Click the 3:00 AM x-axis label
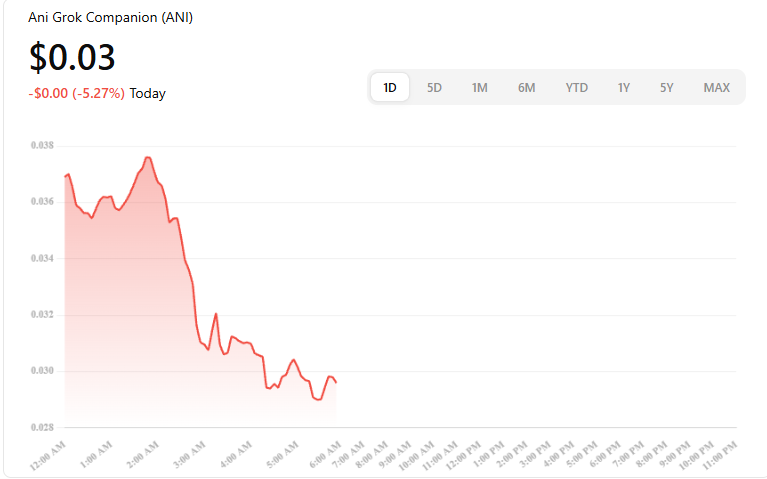 [x=189, y=455]
